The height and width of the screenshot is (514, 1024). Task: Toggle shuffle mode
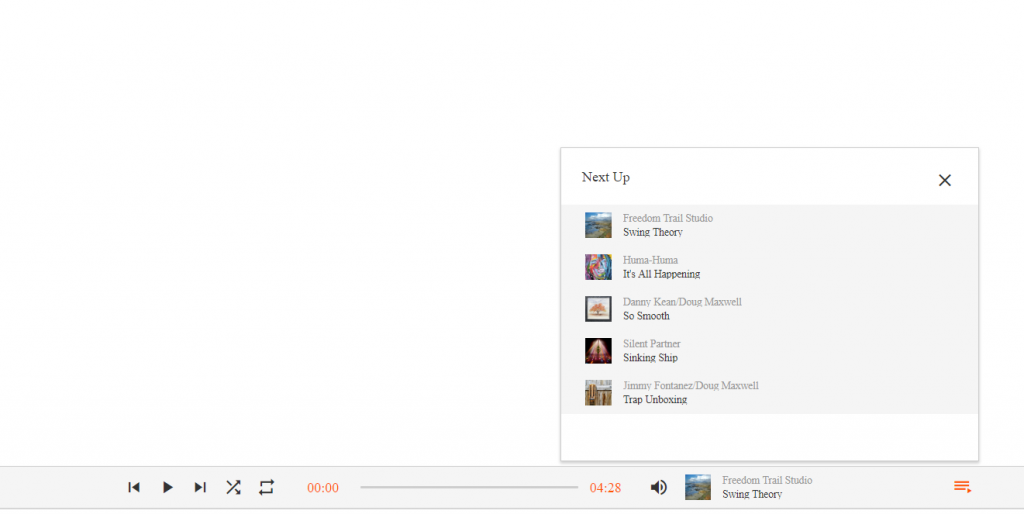(x=233, y=487)
